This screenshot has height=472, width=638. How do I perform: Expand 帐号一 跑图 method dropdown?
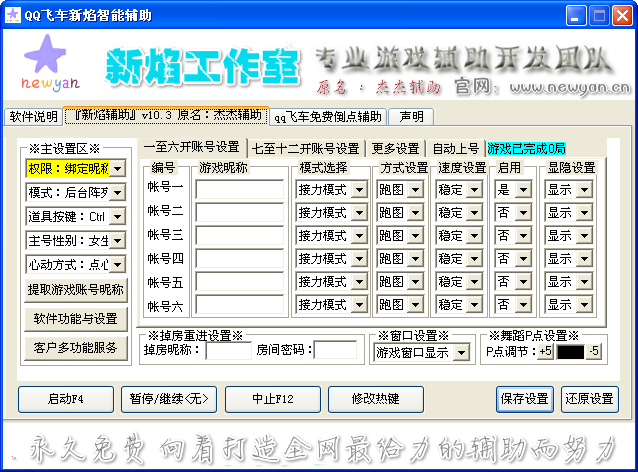(x=415, y=190)
